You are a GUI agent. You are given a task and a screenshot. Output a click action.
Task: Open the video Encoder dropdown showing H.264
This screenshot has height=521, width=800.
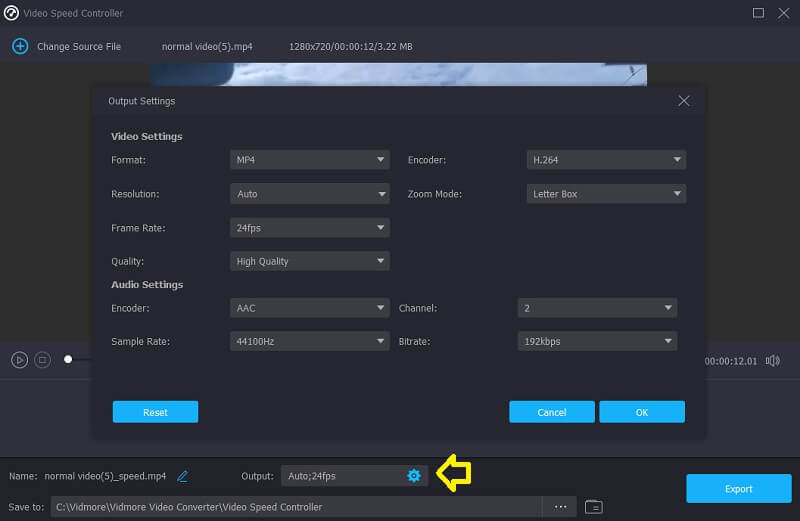coord(605,160)
